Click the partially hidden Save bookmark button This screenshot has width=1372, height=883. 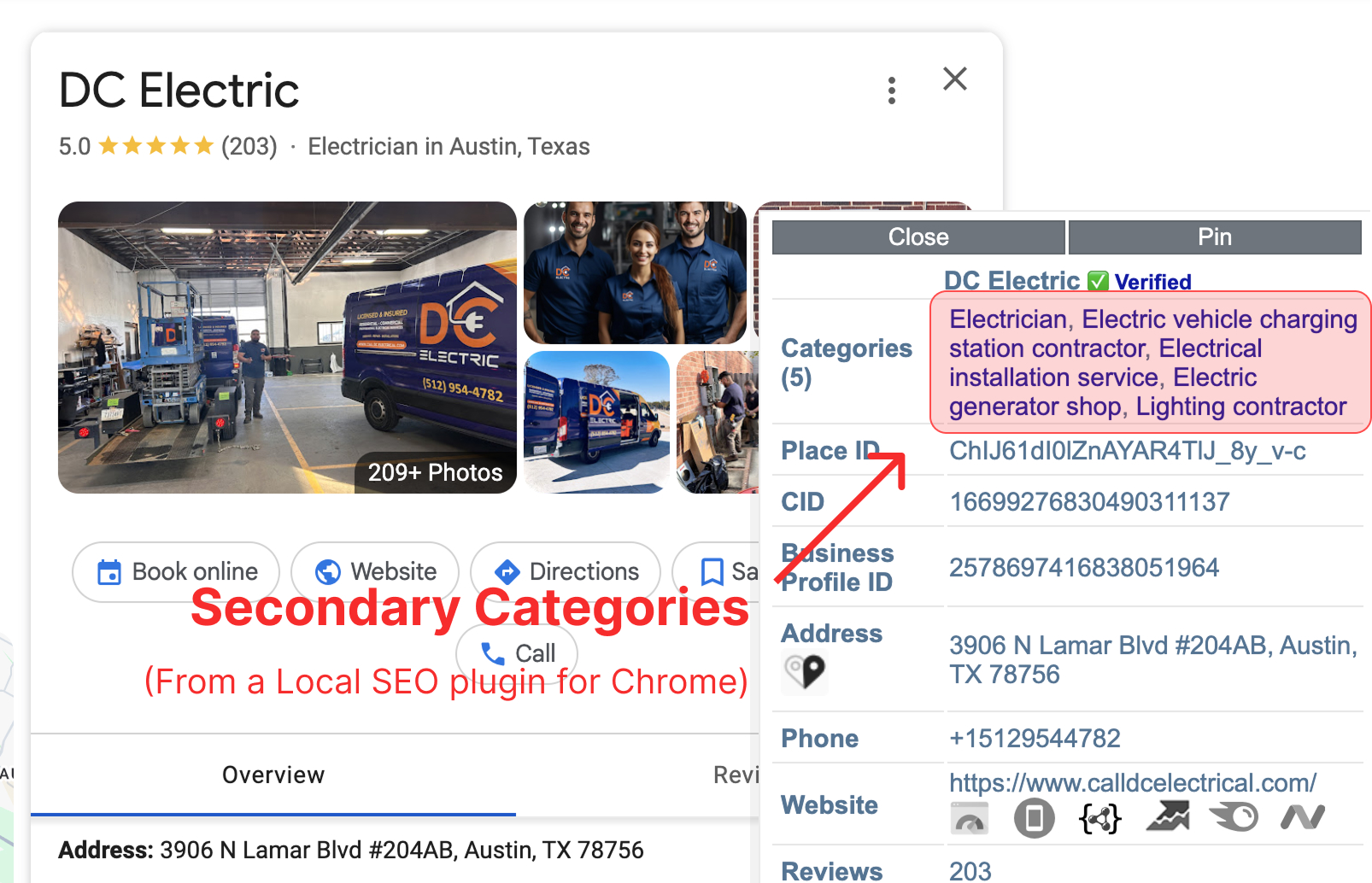coord(718,571)
